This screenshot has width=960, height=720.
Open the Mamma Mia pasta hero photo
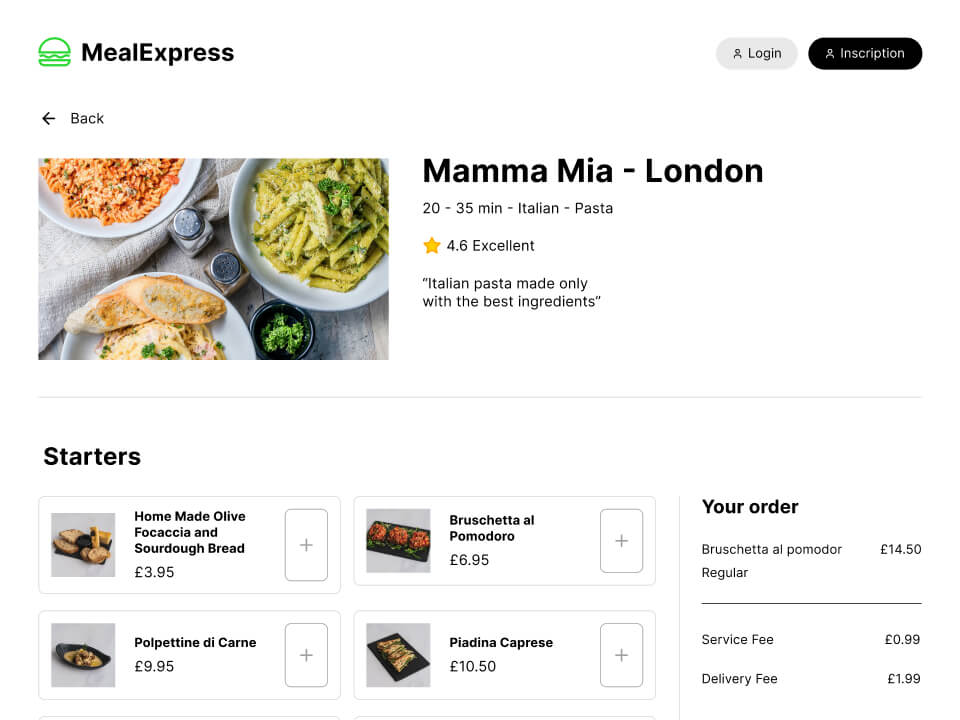pos(213,259)
